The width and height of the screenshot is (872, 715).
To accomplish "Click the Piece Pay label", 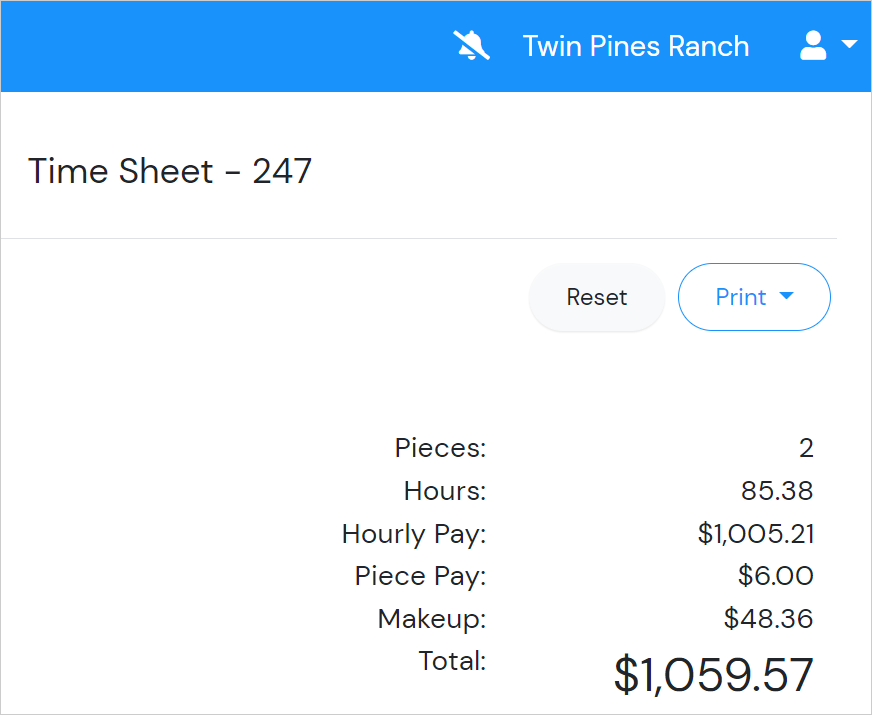I will tap(420, 576).
